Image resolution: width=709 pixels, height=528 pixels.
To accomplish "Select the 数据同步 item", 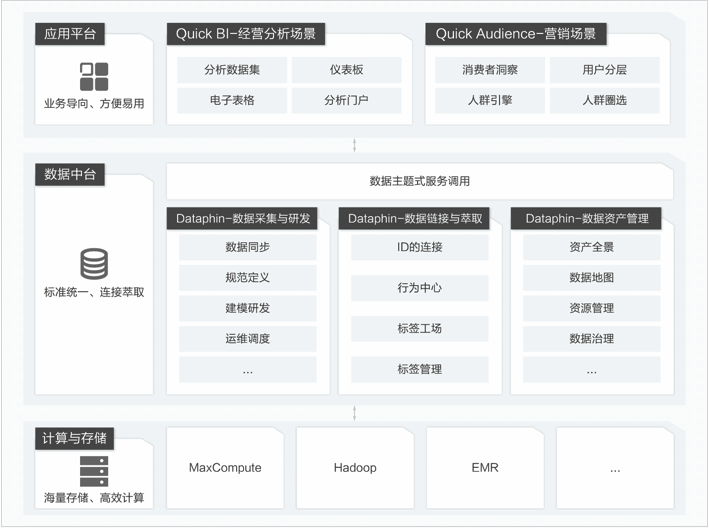I will click(248, 247).
